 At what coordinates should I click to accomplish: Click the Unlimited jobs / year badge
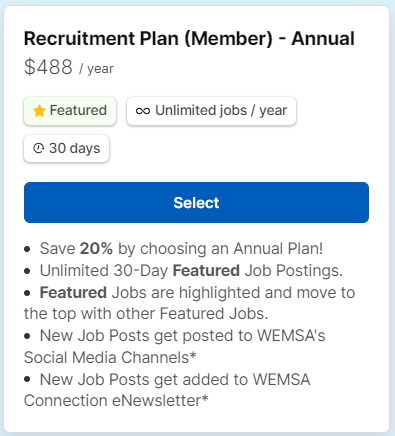[211, 111]
